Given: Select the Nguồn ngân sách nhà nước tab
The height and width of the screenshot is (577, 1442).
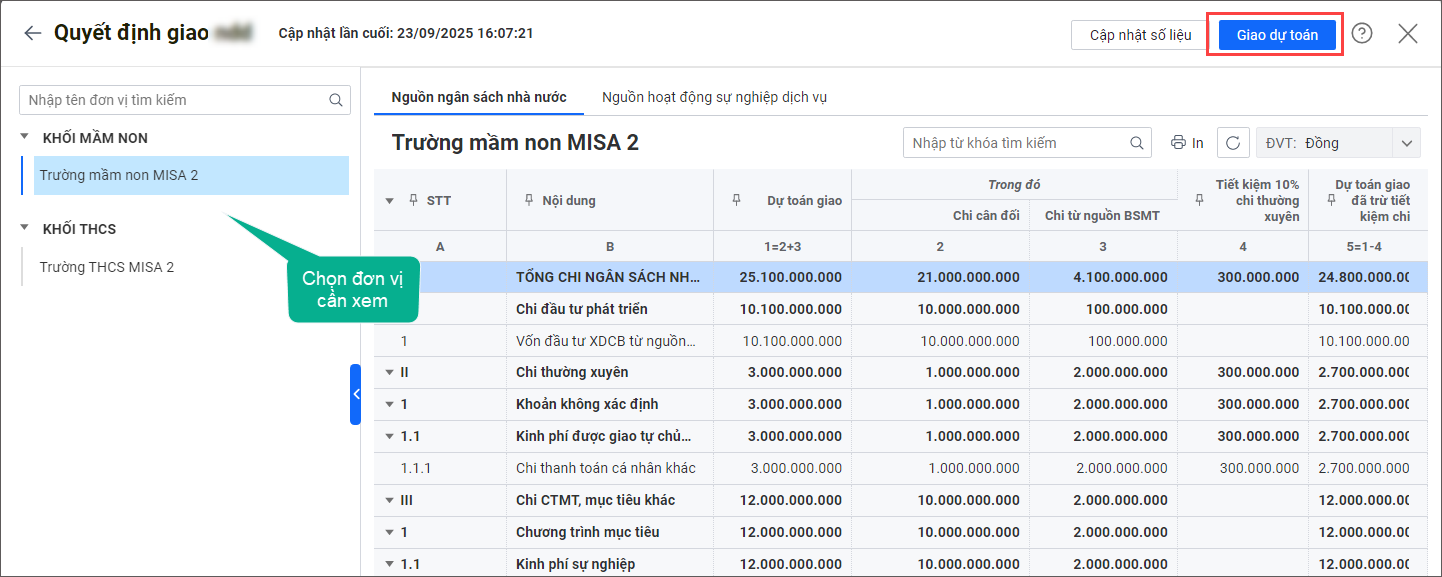Looking at the screenshot, I should [479, 97].
